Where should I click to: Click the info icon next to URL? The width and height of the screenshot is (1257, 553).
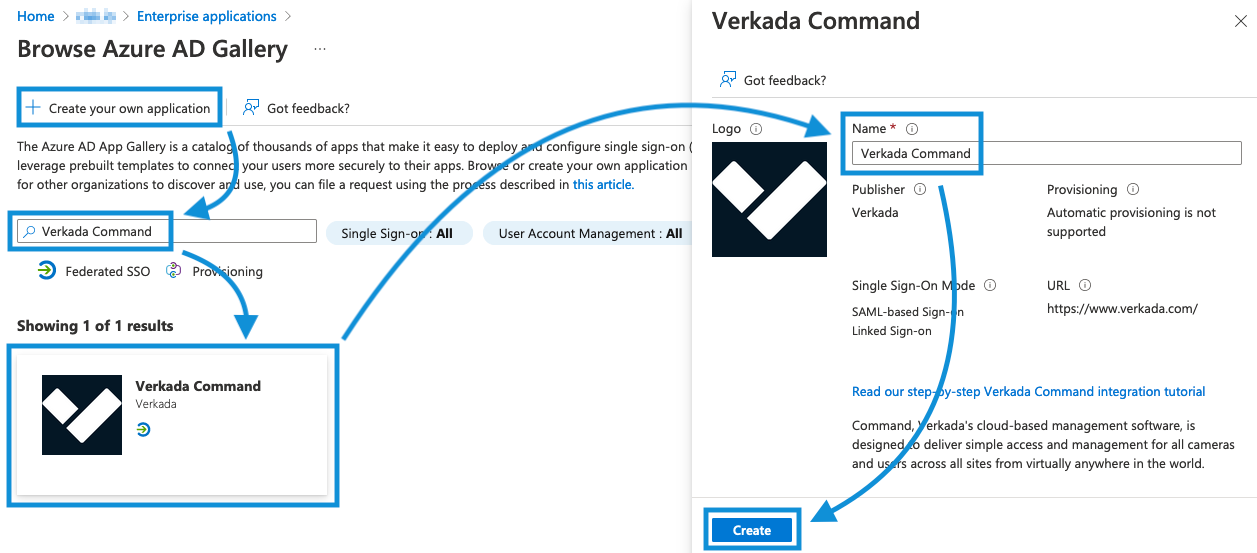pos(1085,285)
